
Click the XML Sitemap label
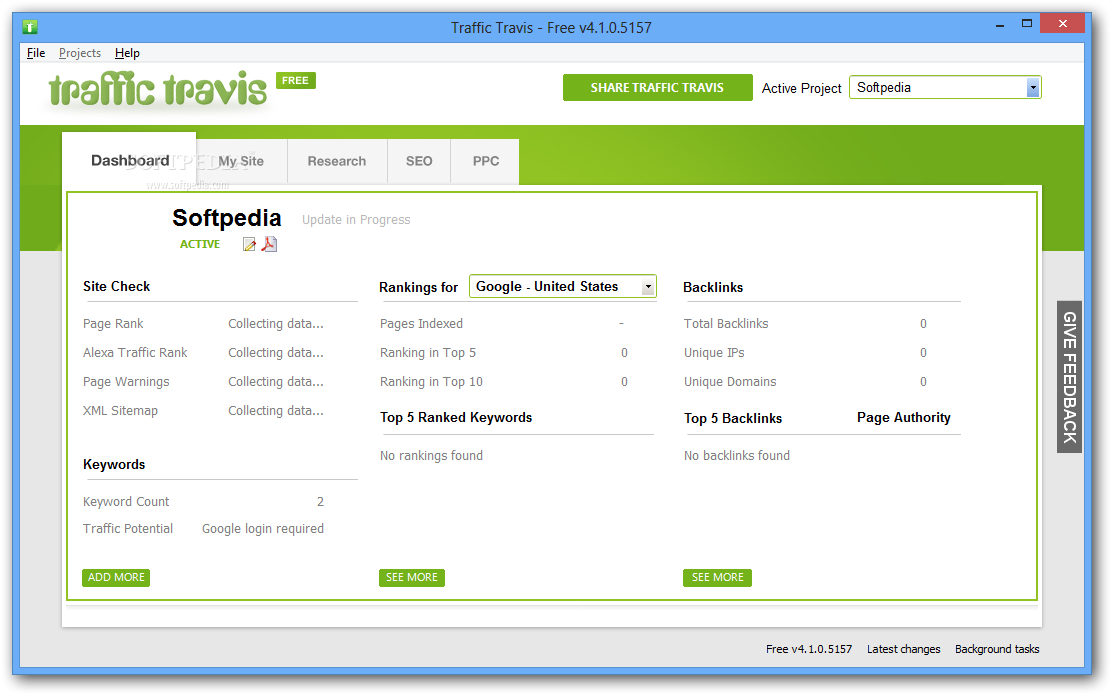coord(121,411)
